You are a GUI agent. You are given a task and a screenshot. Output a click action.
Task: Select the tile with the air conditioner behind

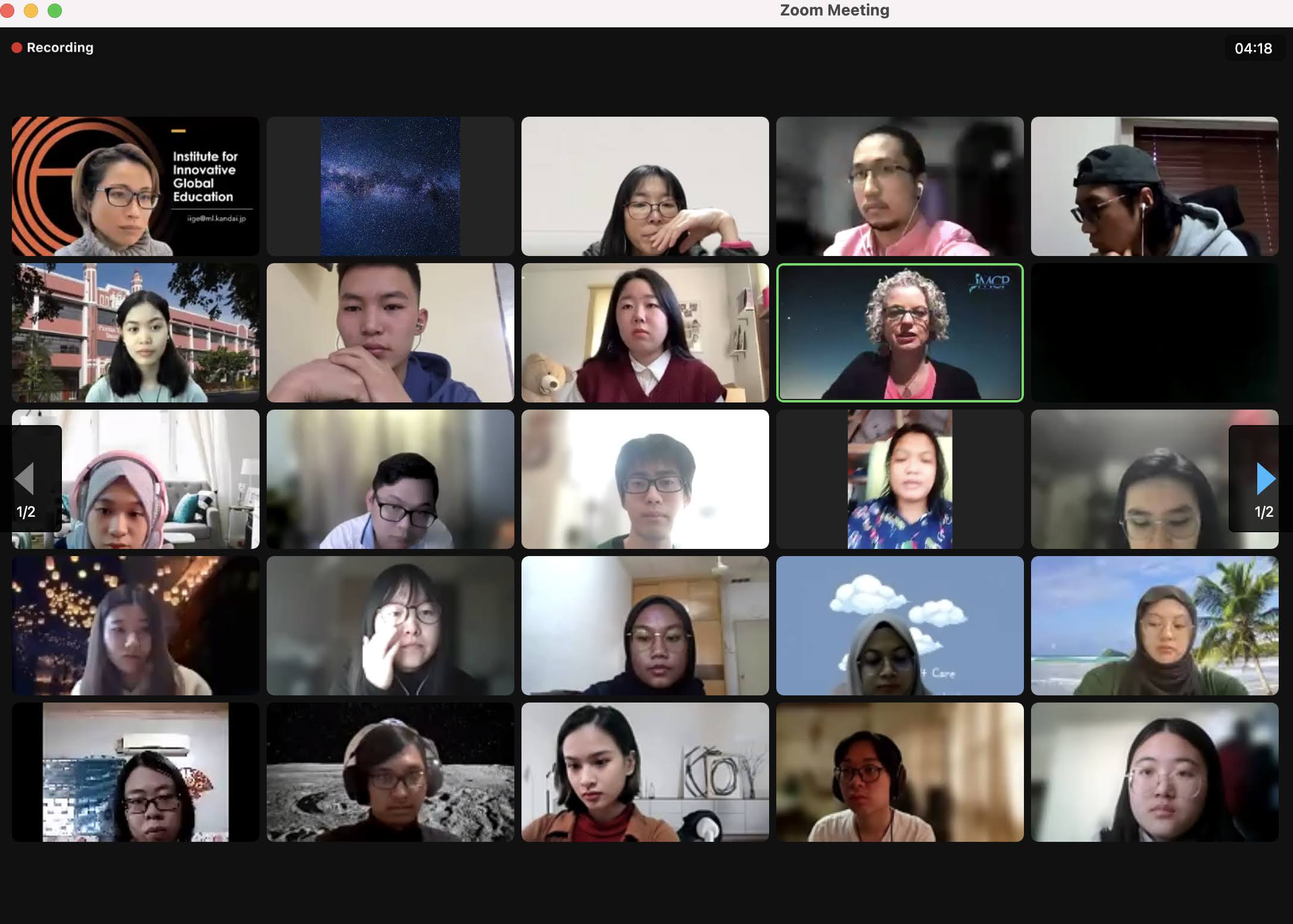[136, 772]
